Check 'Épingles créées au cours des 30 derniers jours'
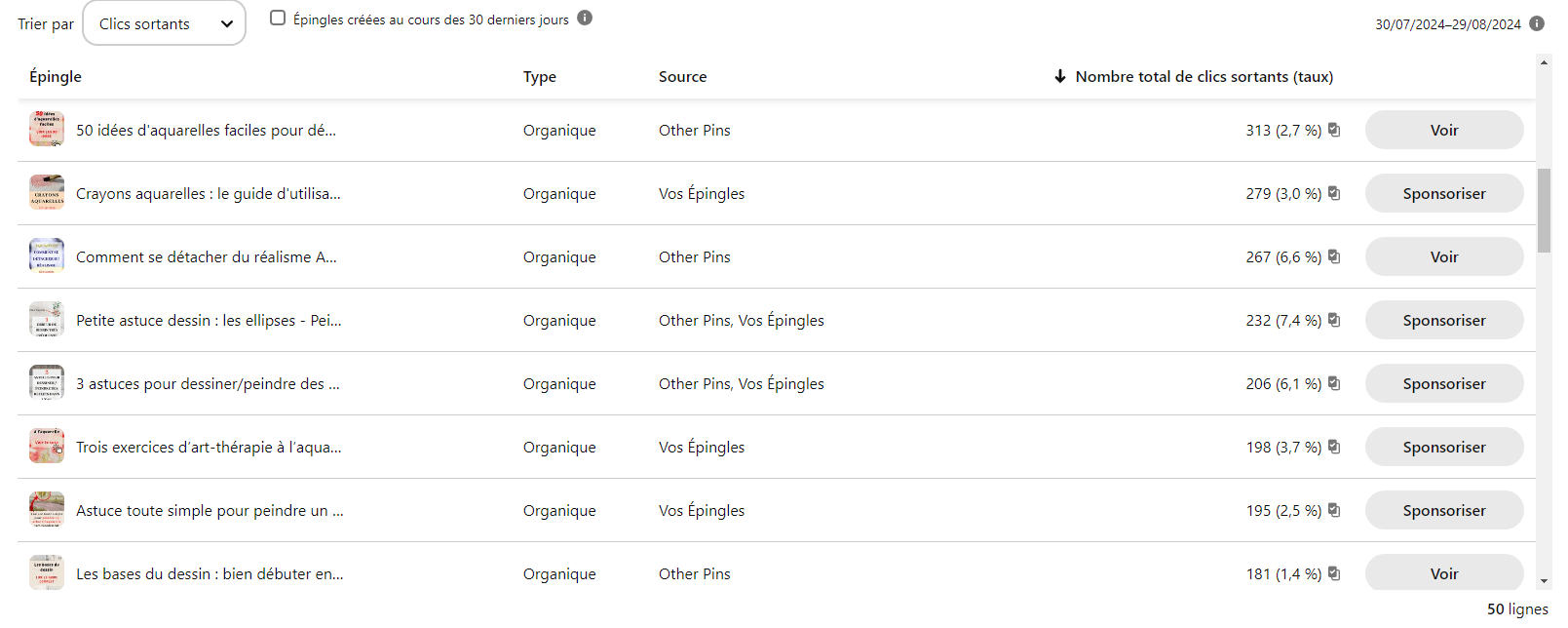The width and height of the screenshot is (1568, 628). (x=278, y=18)
